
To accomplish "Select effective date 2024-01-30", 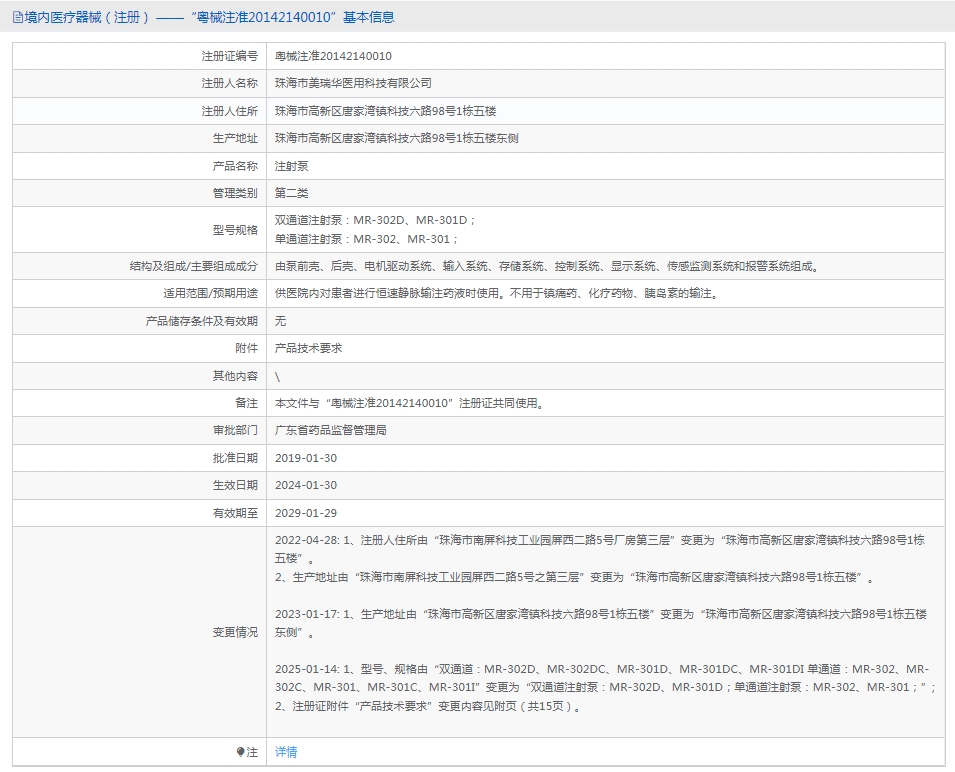I will [306, 485].
